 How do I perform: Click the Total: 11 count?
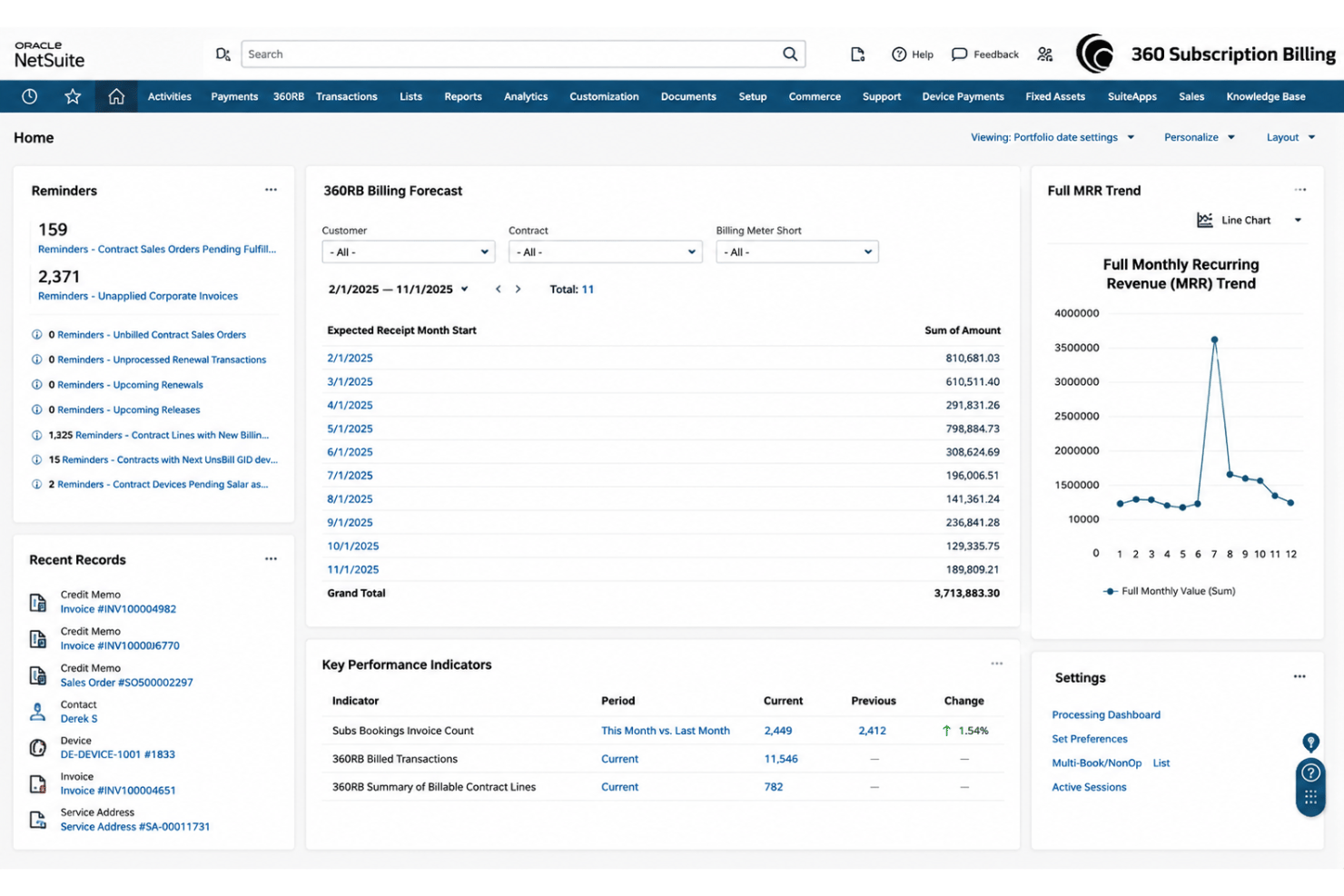[x=572, y=290]
